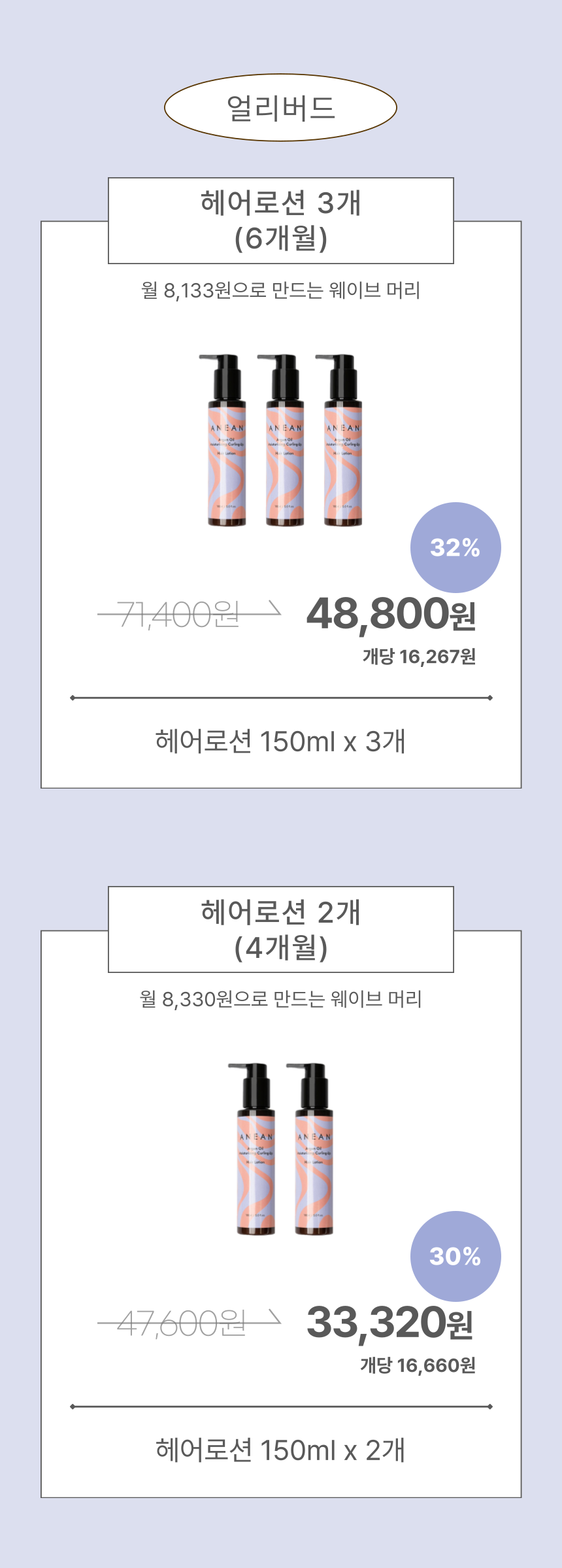The image size is (562, 1568).
Task: Click the 헤어로션 150ml x 2개 description
Action: click(x=280, y=1450)
